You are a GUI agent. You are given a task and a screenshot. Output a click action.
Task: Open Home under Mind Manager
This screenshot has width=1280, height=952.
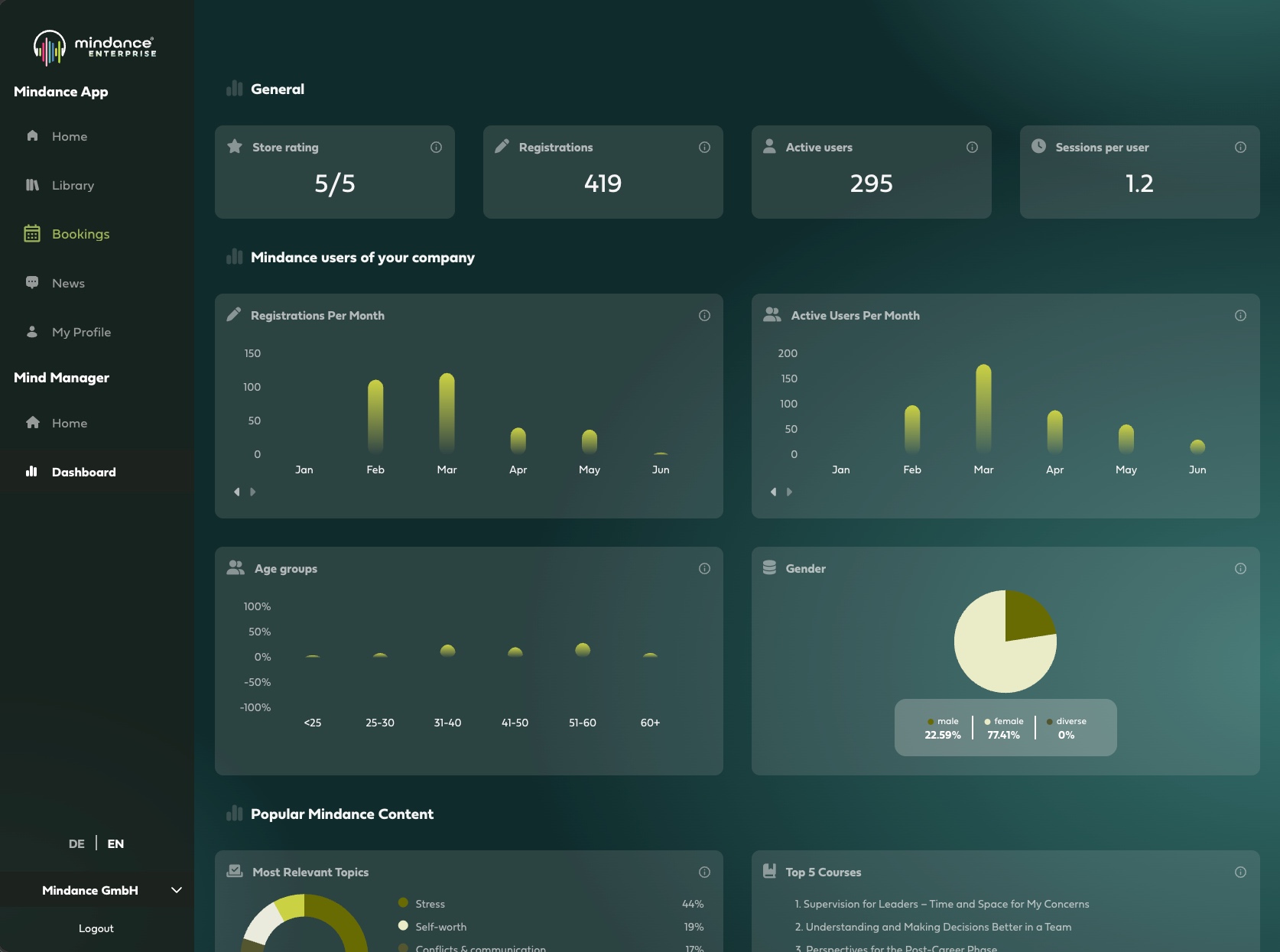pyautogui.click(x=70, y=423)
